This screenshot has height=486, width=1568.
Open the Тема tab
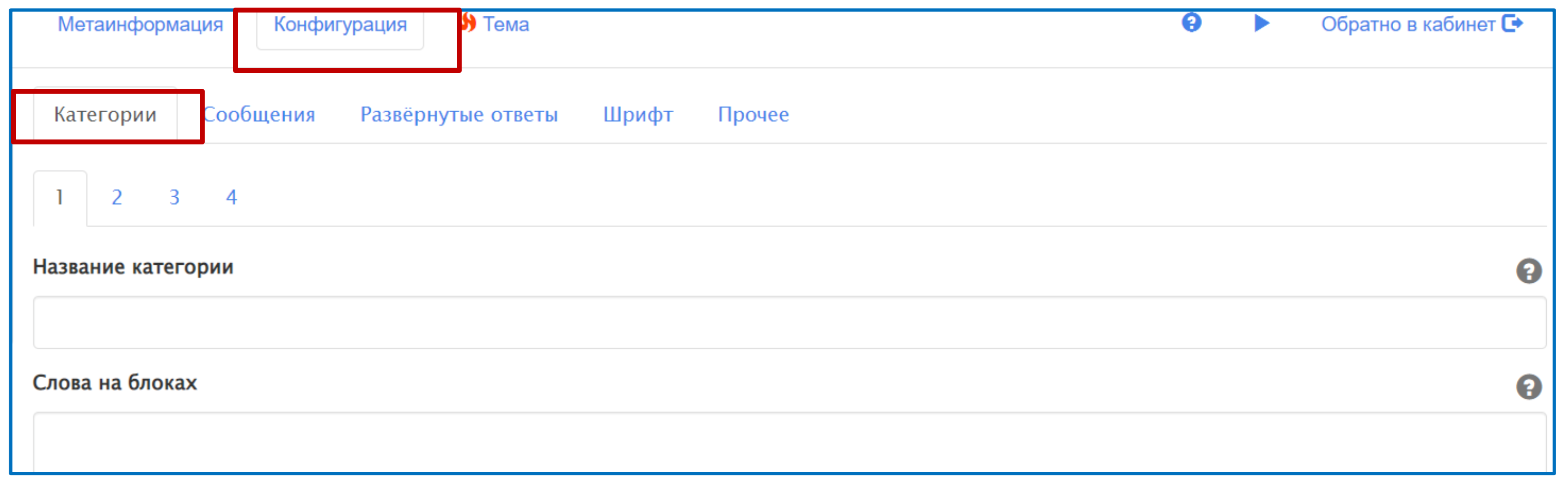pos(505,25)
